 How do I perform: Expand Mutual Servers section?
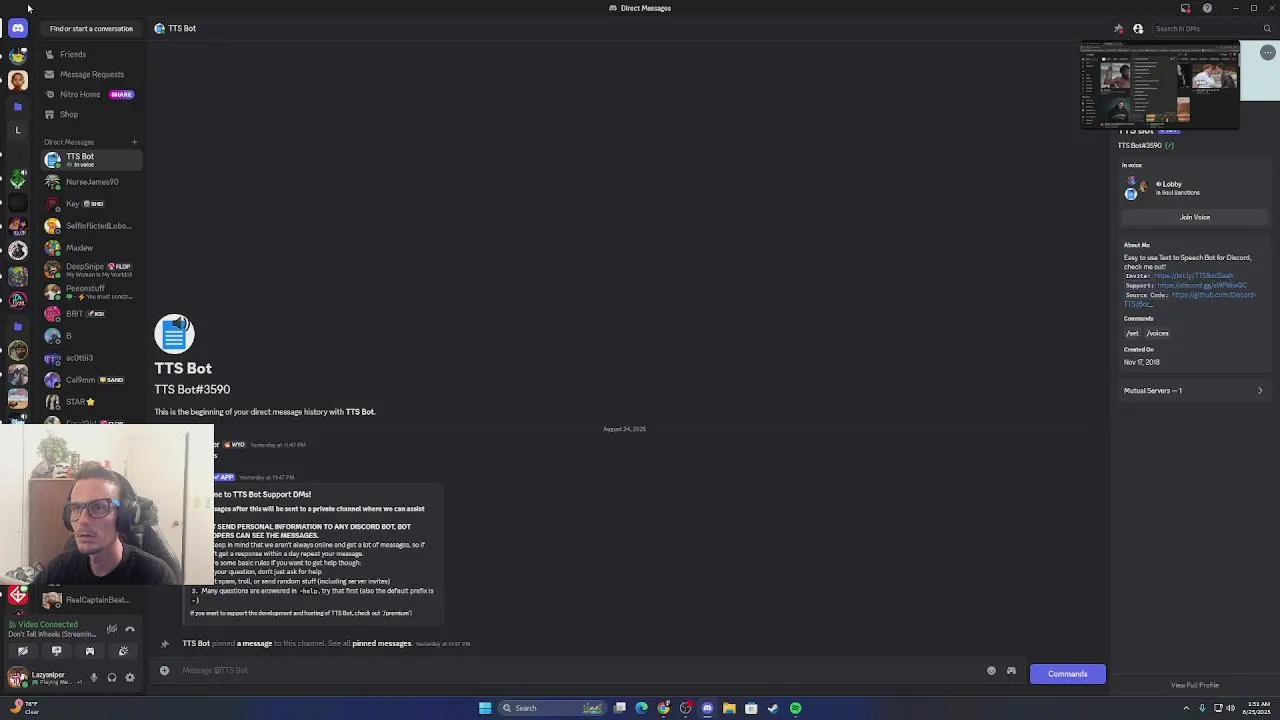[1193, 391]
